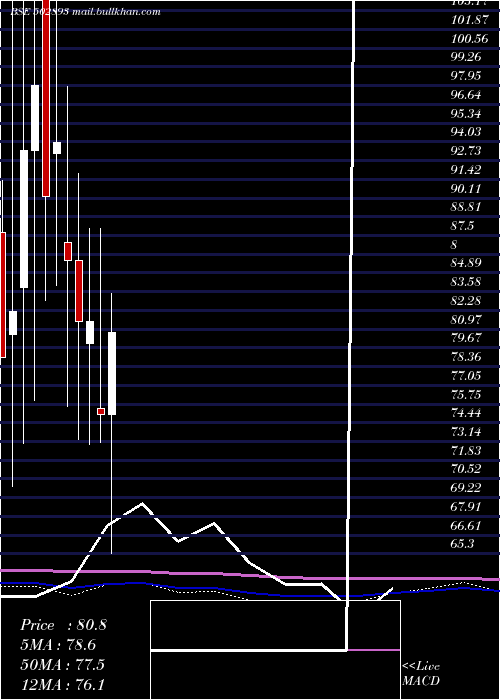Click the 73.14 price axis label

[467, 432]
